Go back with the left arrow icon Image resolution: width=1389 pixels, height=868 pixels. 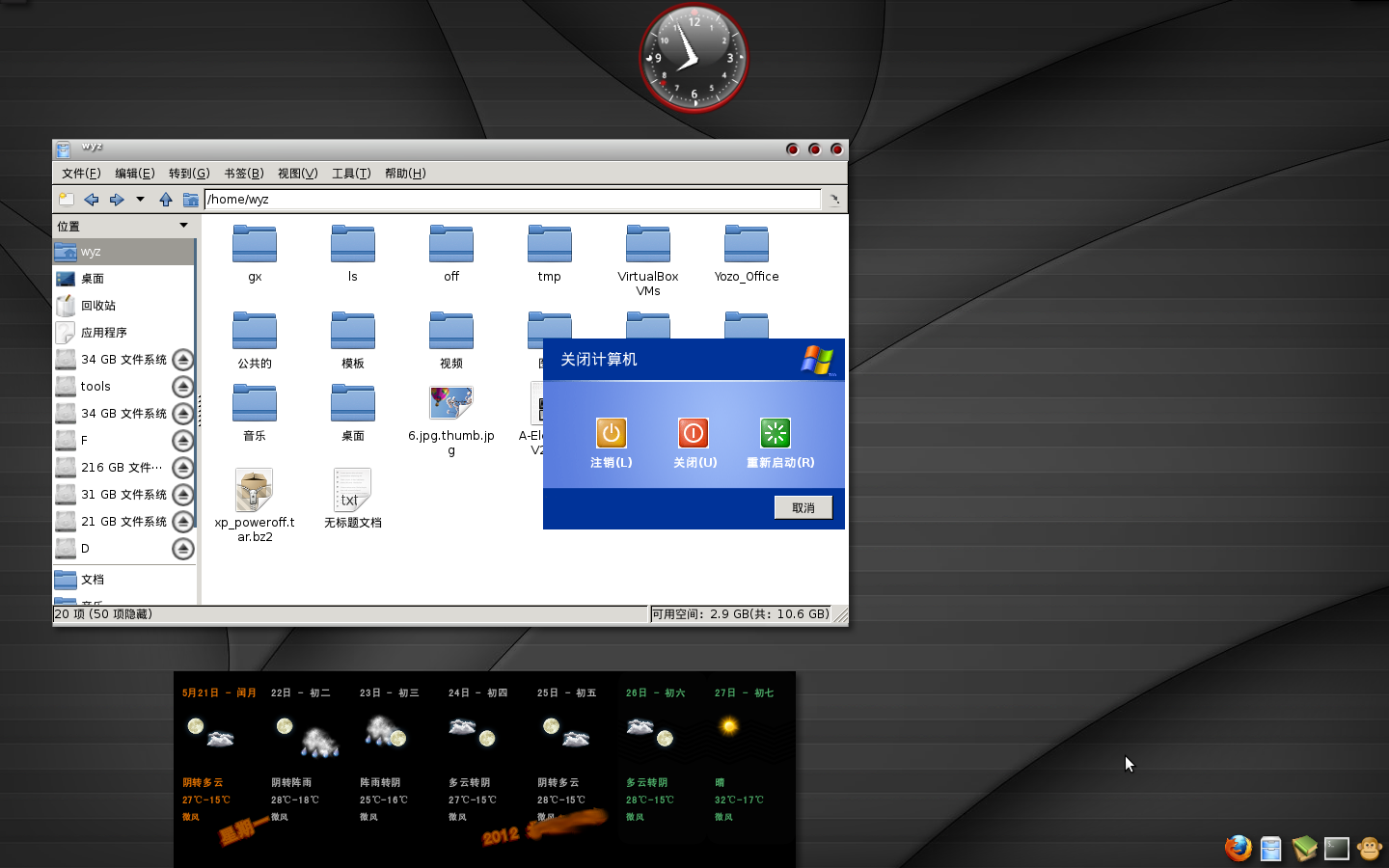coord(92,200)
